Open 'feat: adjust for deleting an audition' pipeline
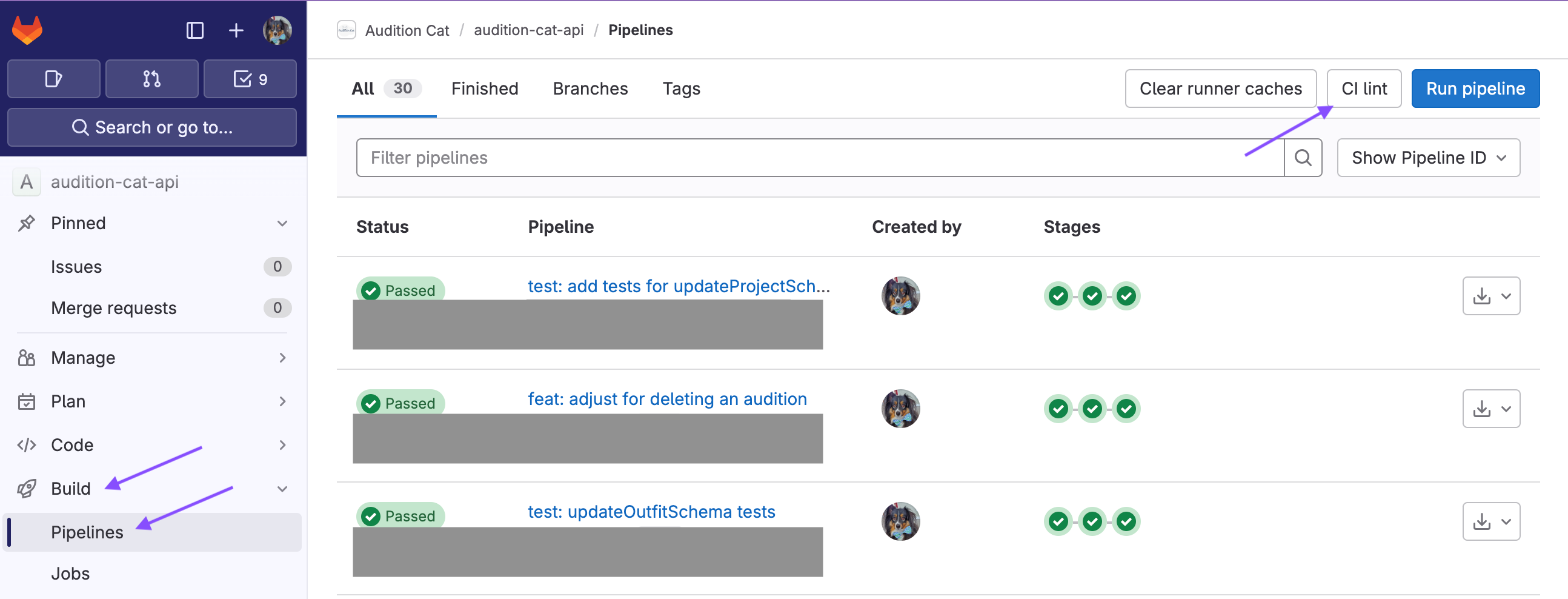This screenshot has height=599, width=1568. coord(667,399)
